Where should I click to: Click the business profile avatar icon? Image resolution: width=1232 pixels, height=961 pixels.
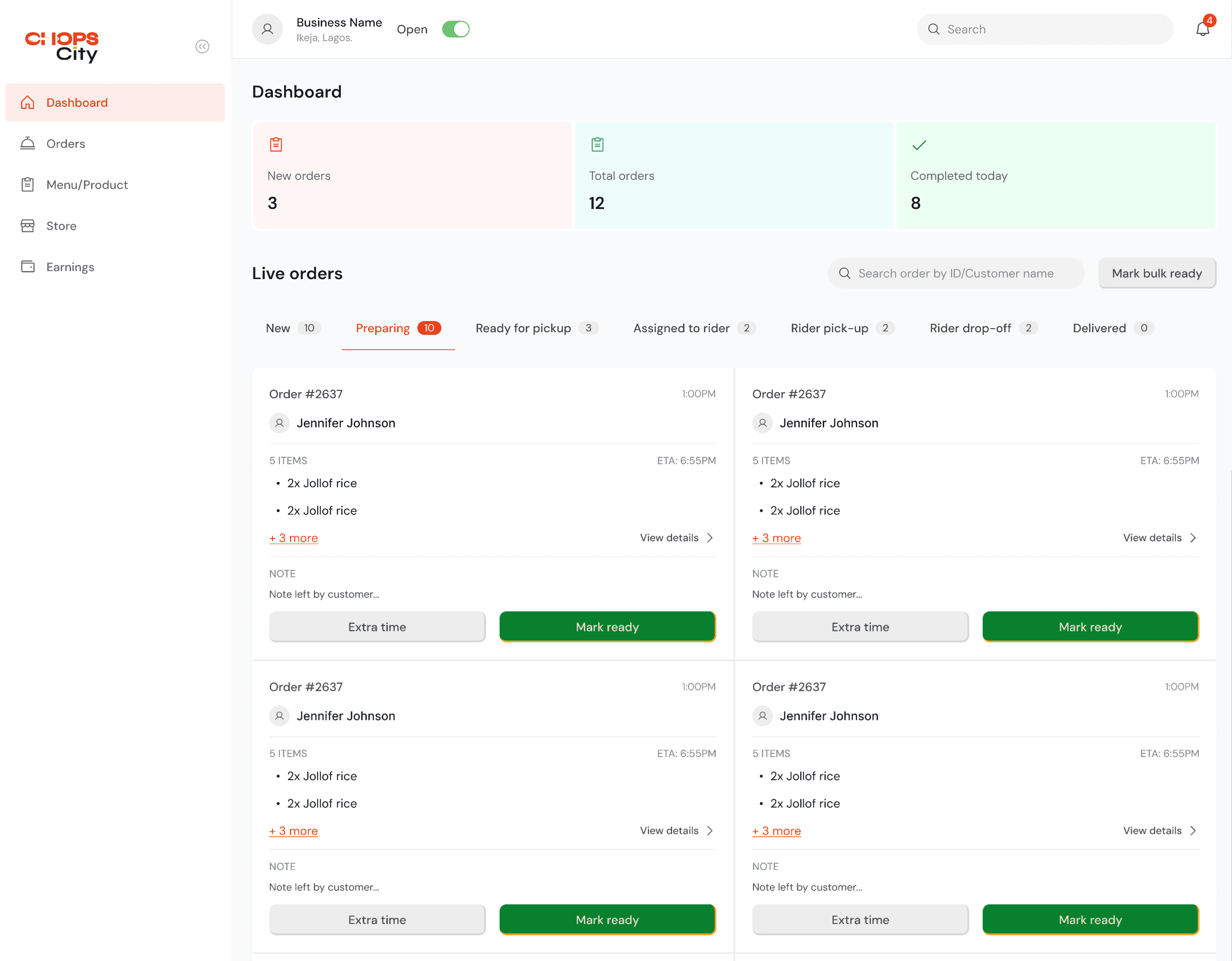coord(268,29)
